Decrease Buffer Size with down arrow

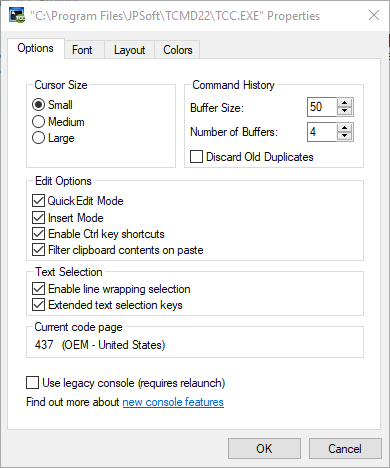coord(344,111)
